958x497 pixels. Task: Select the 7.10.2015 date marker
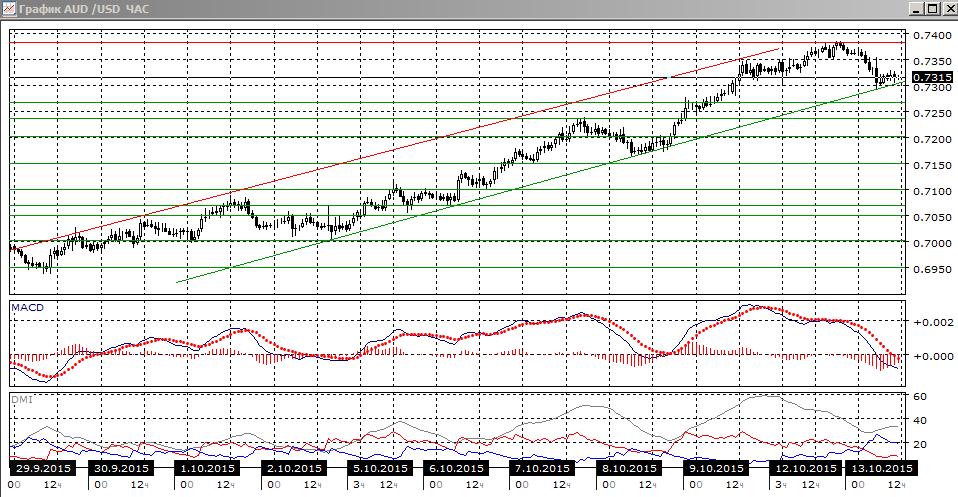pyautogui.click(x=542, y=468)
